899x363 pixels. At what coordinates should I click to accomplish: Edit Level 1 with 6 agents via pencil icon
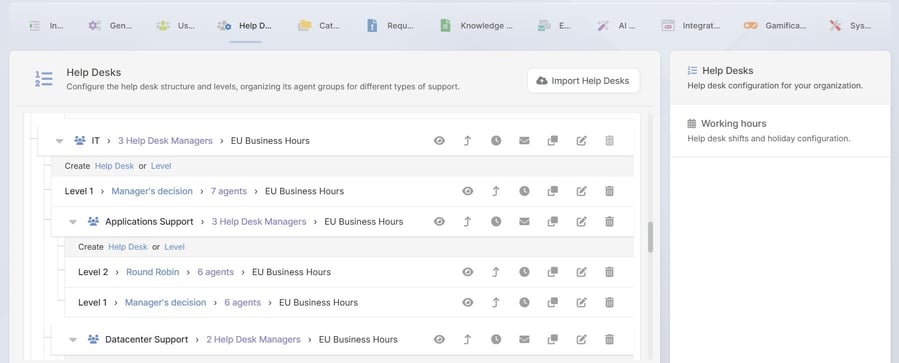[x=581, y=302]
